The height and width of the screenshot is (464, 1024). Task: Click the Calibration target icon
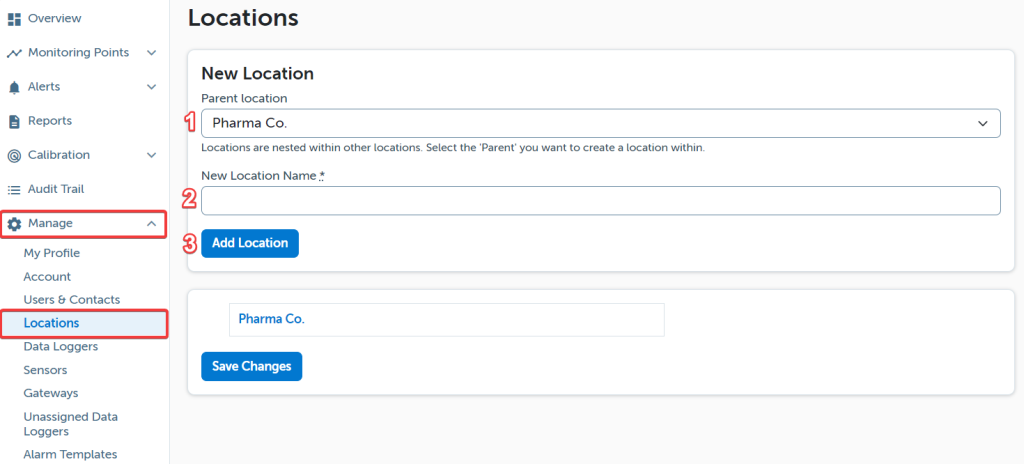coord(14,155)
